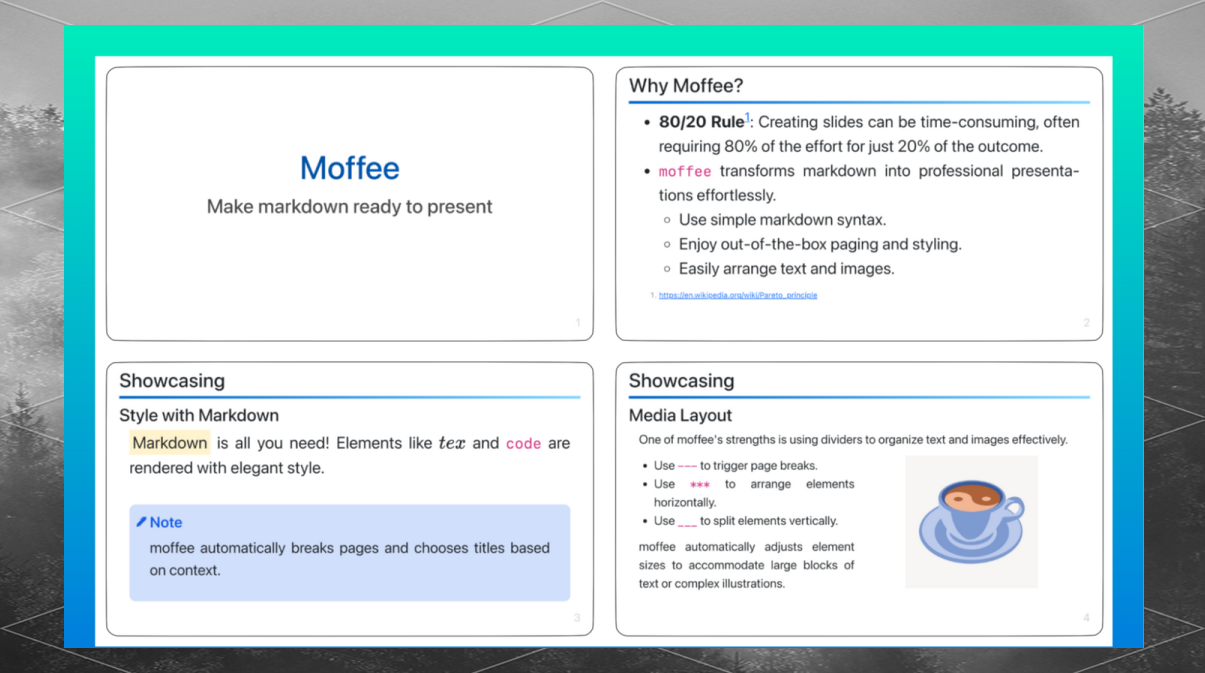This screenshot has height=673, width=1205.
Task: Click the blue Moffee title on the first slide
Action: 349,168
